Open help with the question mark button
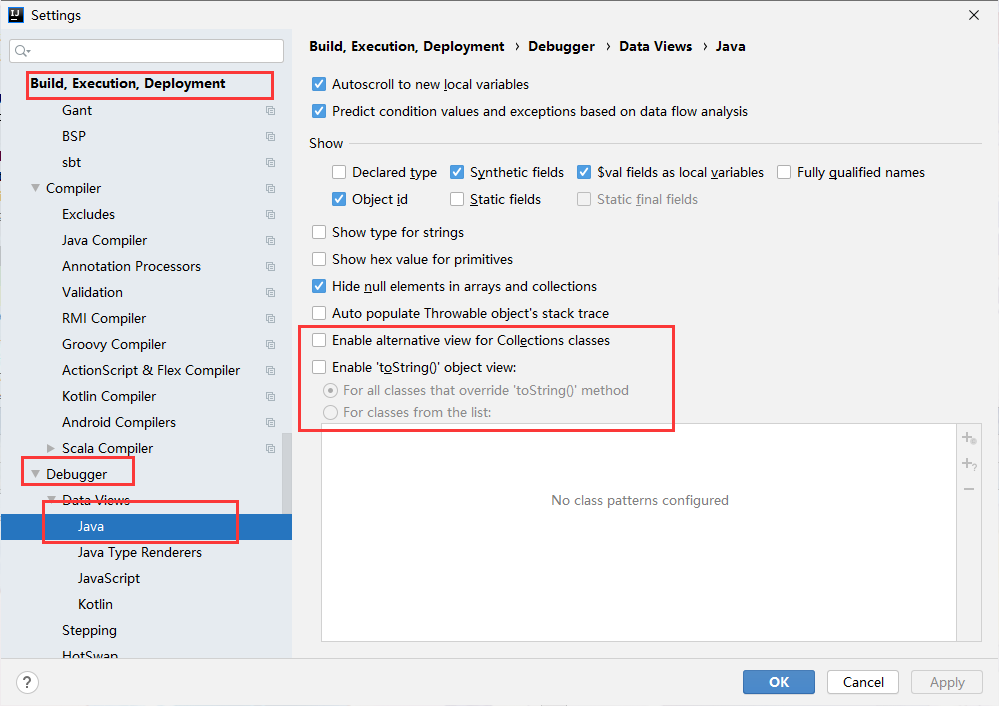The height and width of the screenshot is (706, 999). 27,682
